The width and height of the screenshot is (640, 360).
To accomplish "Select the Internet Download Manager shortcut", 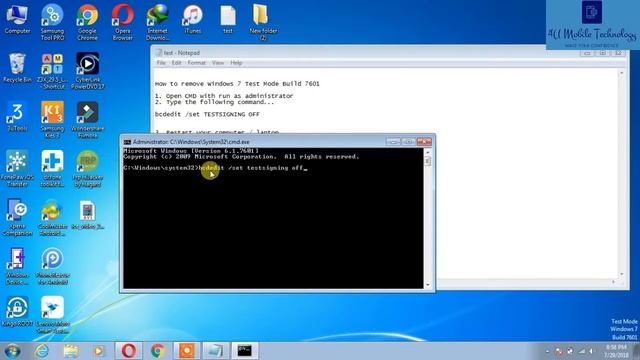I will 158,21.
